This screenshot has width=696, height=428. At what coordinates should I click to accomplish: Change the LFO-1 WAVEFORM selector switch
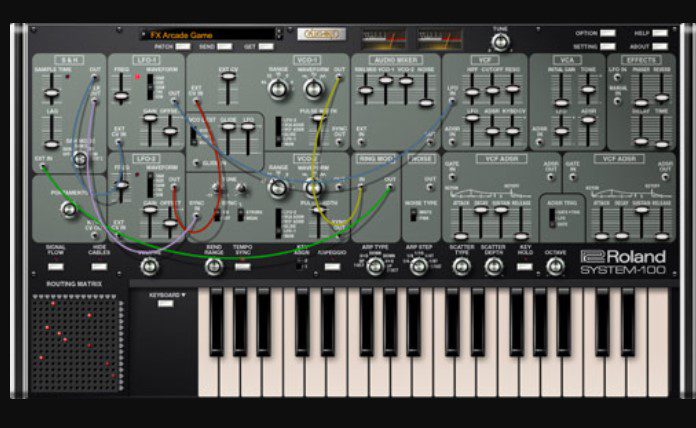[x=150, y=87]
